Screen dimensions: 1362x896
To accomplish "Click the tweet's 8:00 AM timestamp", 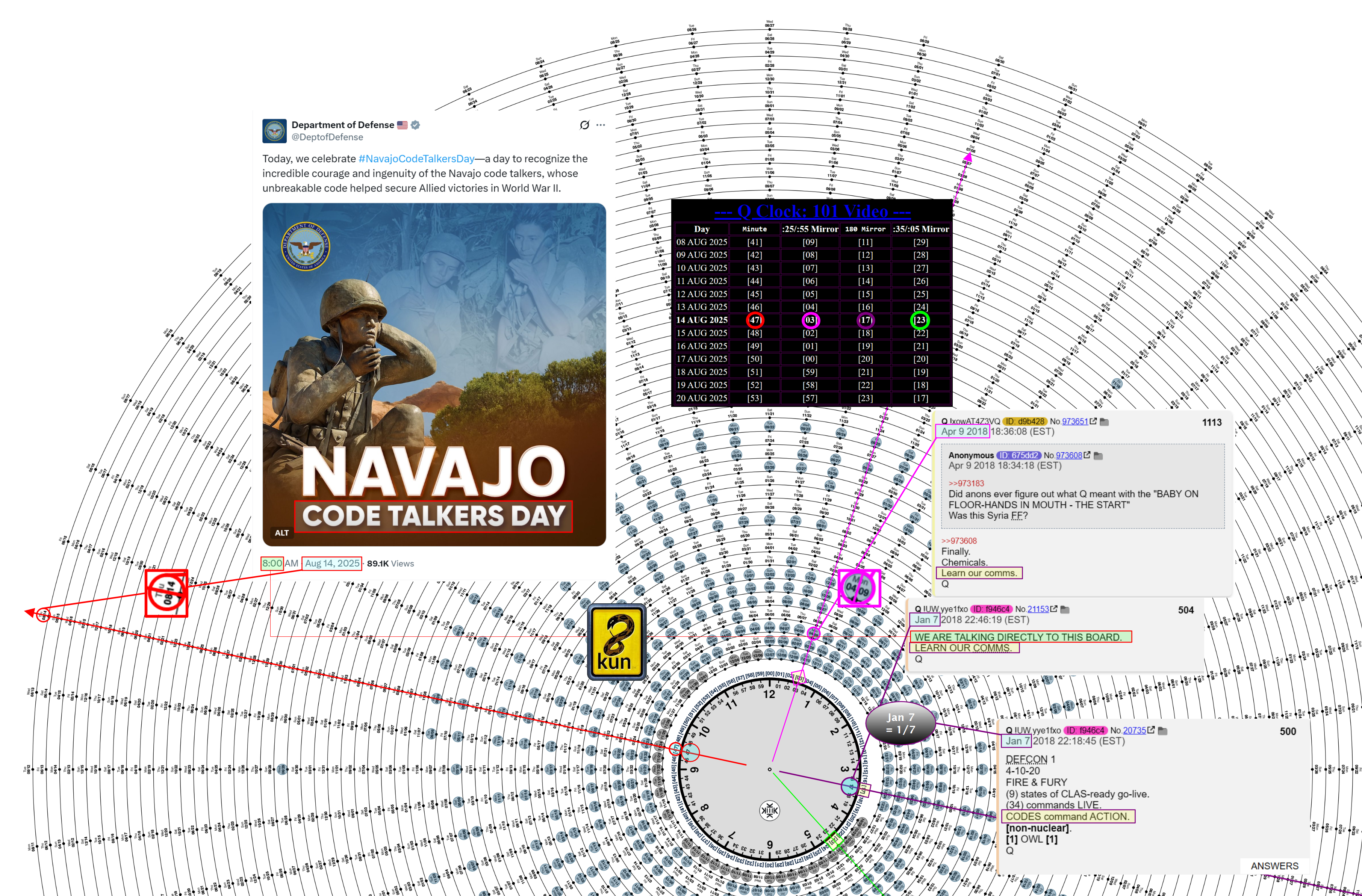I will click(x=280, y=563).
